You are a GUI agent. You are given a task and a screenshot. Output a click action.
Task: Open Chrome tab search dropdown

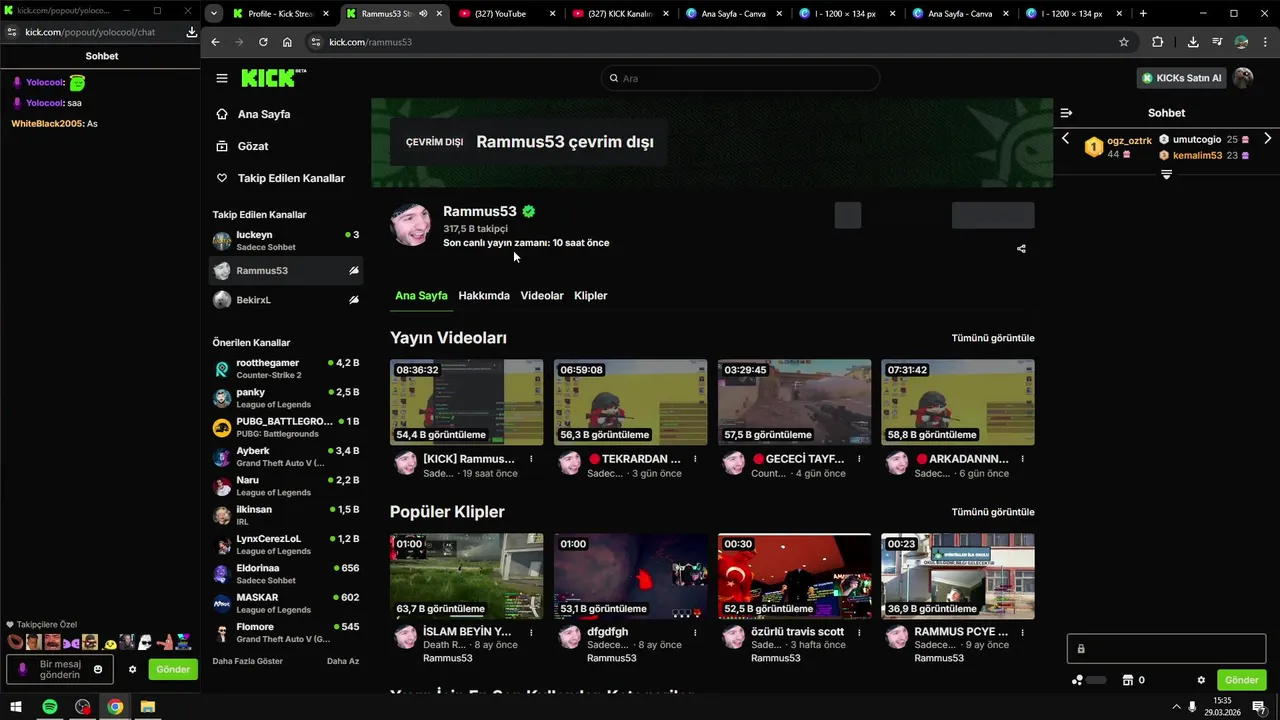coord(213,14)
